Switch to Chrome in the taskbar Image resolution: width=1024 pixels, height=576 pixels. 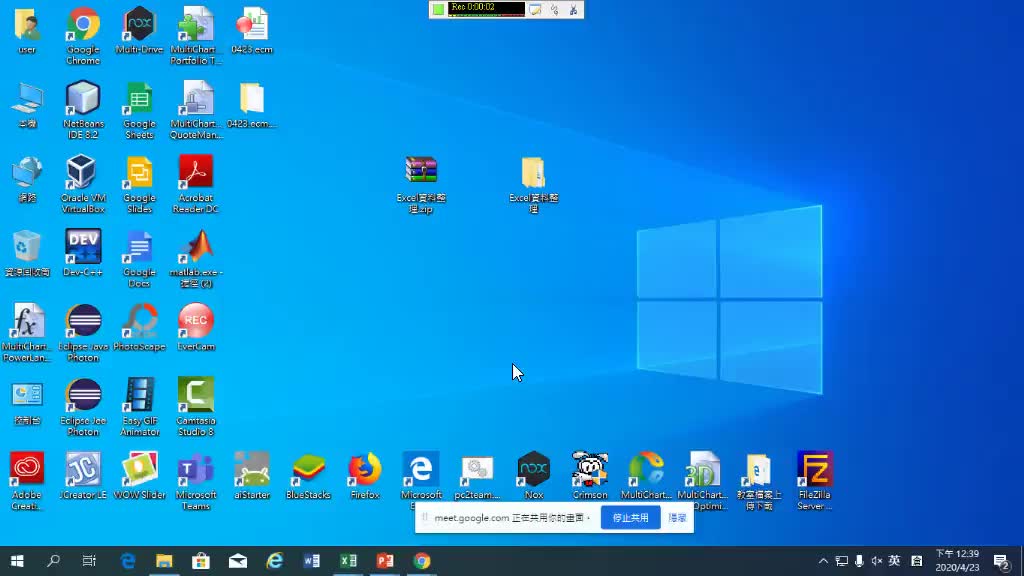point(422,561)
